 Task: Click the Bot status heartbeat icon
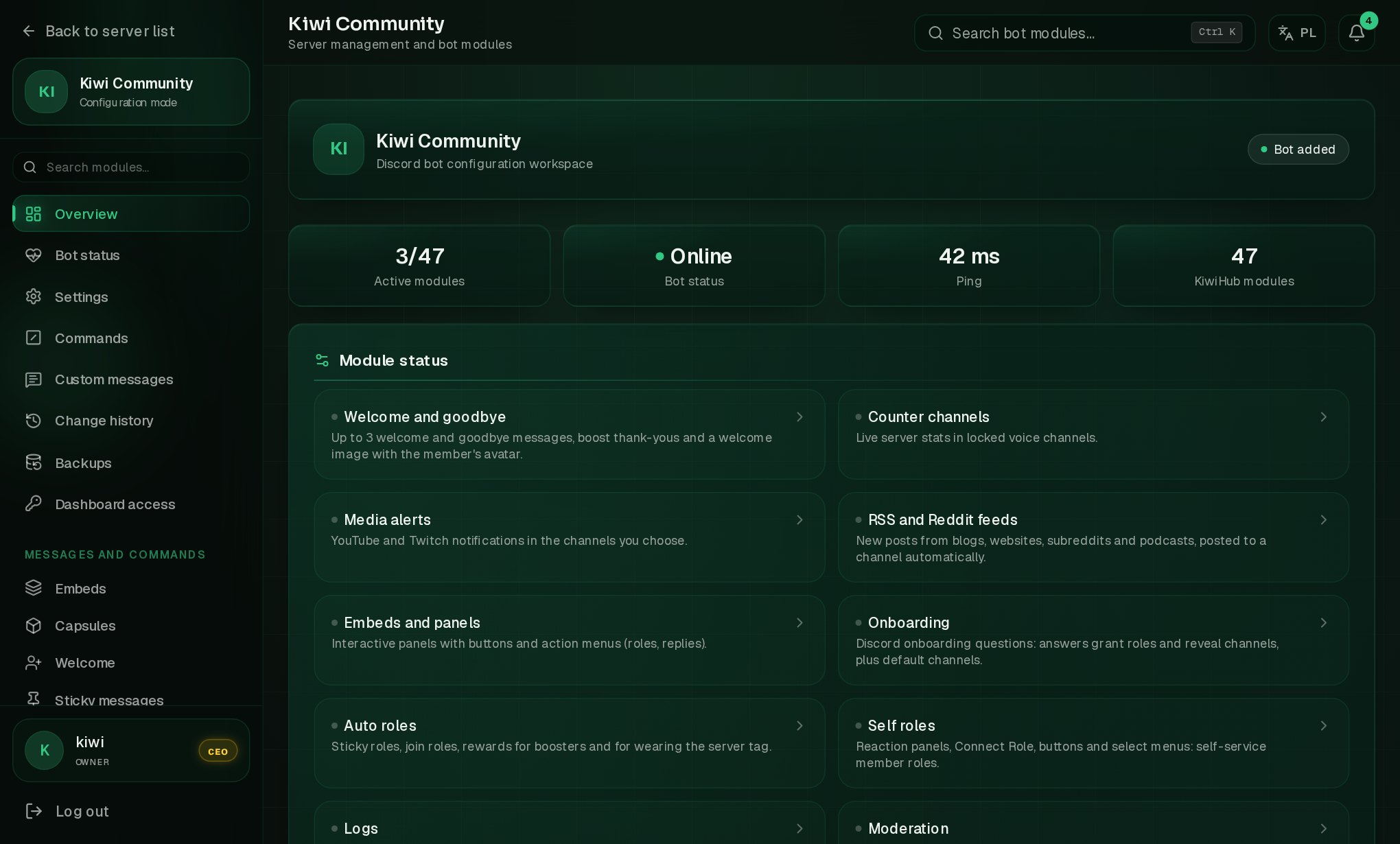point(33,255)
